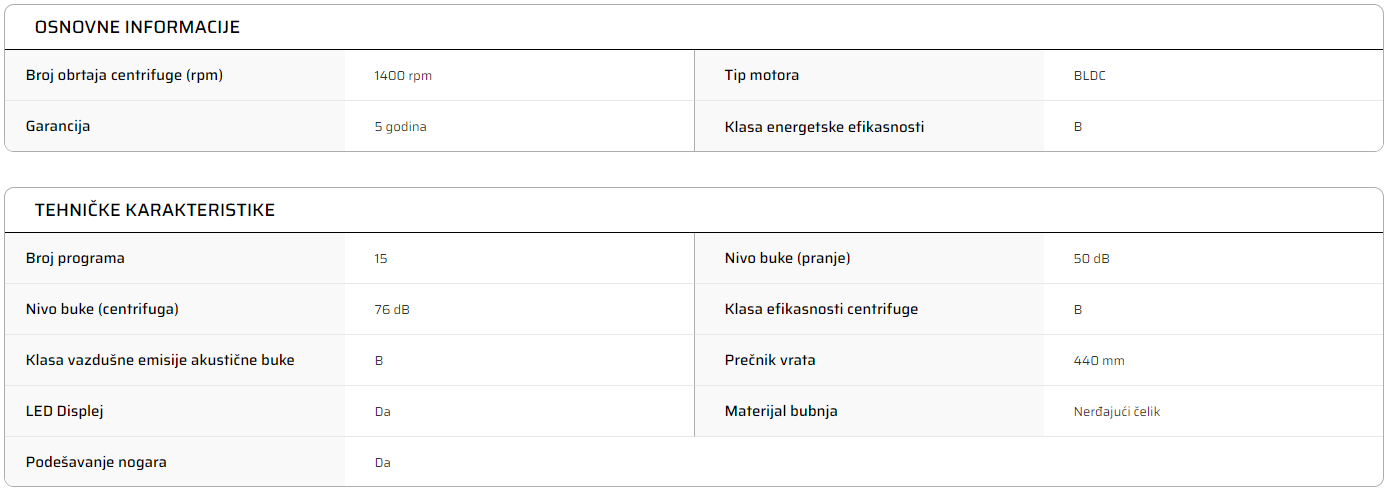
Task: Select the value 15 for programs
Action: click(x=380, y=259)
